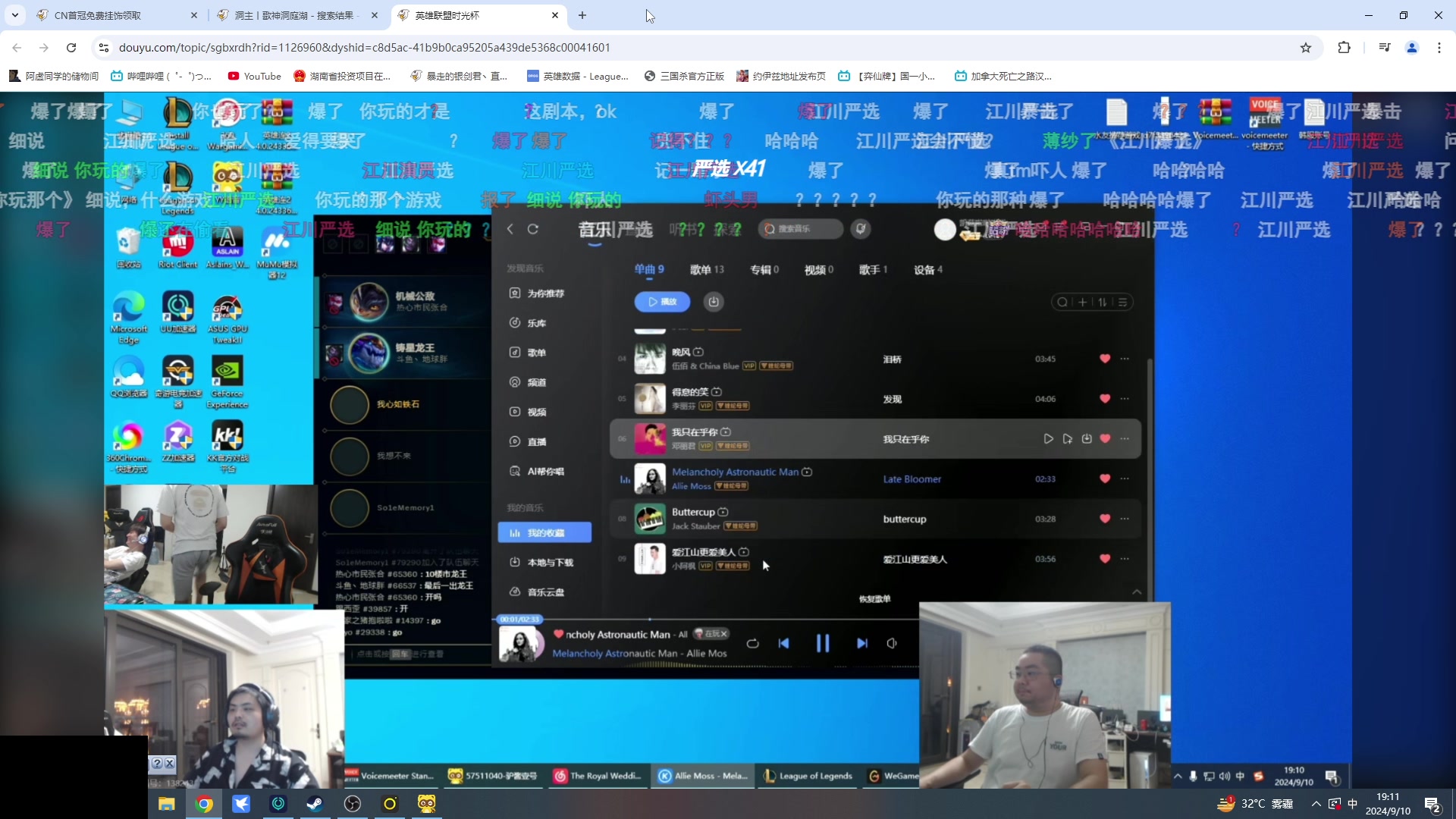Open 音乐云盘 from the sidebar
This screenshot has height=819, width=1456.
click(544, 592)
